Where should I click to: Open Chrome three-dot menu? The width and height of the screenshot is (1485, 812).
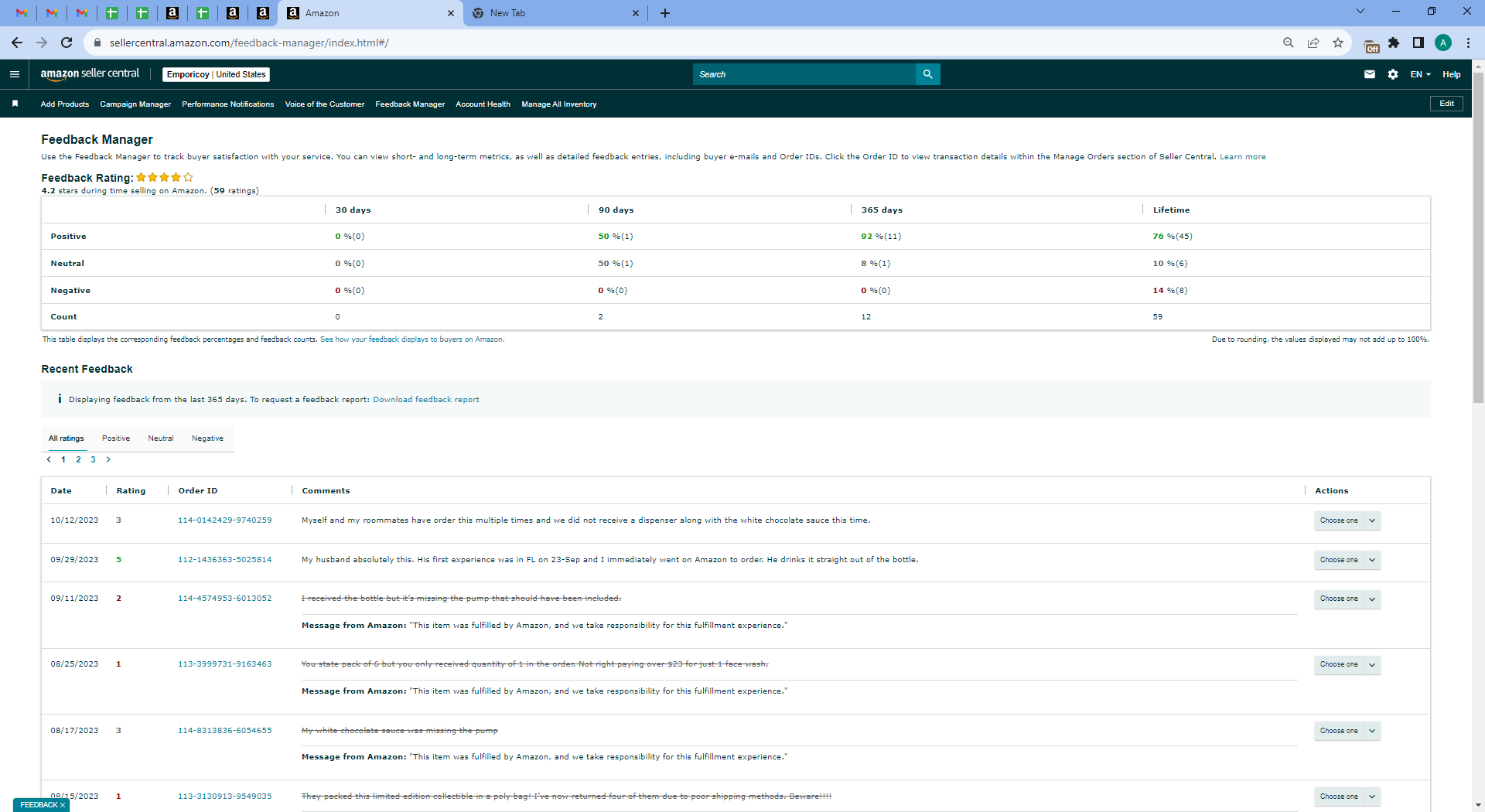pyautogui.click(x=1468, y=43)
